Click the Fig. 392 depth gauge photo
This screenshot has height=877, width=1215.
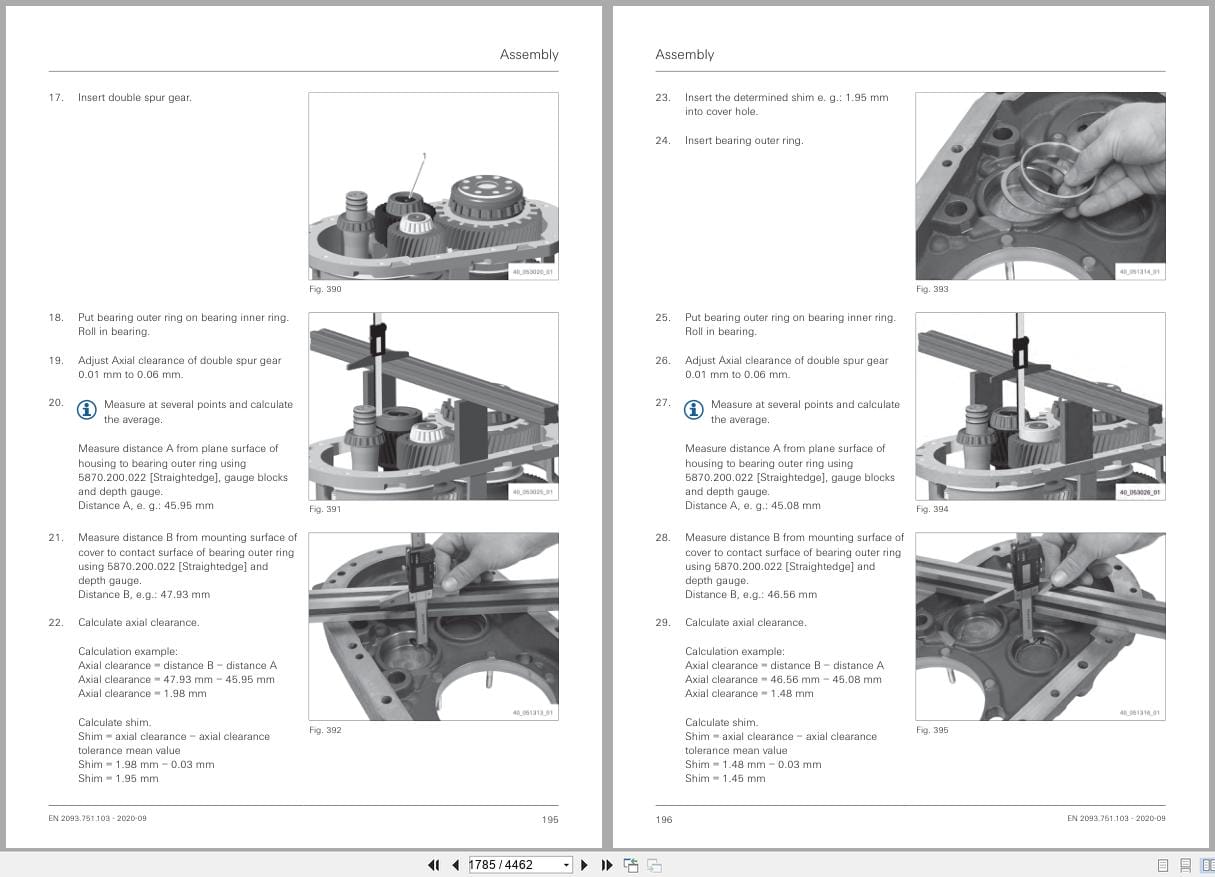433,626
